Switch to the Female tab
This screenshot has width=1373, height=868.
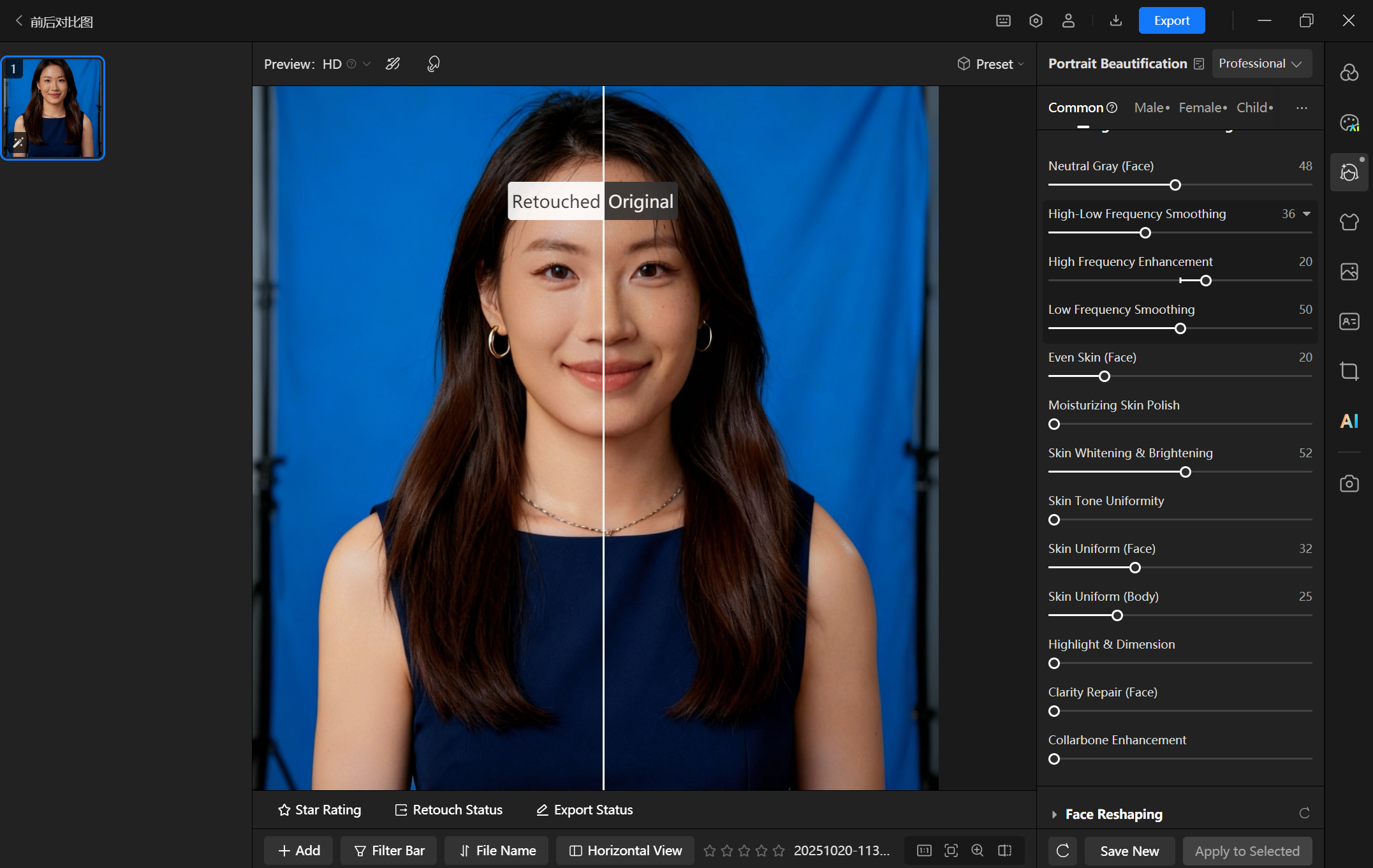pyautogui.click(x=1202, y=108)
